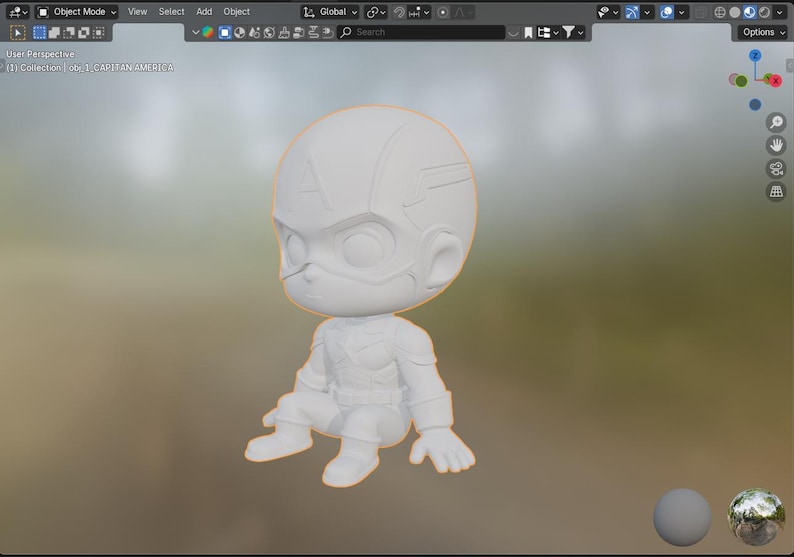Open the editor type selector

[x=18, y=12]
